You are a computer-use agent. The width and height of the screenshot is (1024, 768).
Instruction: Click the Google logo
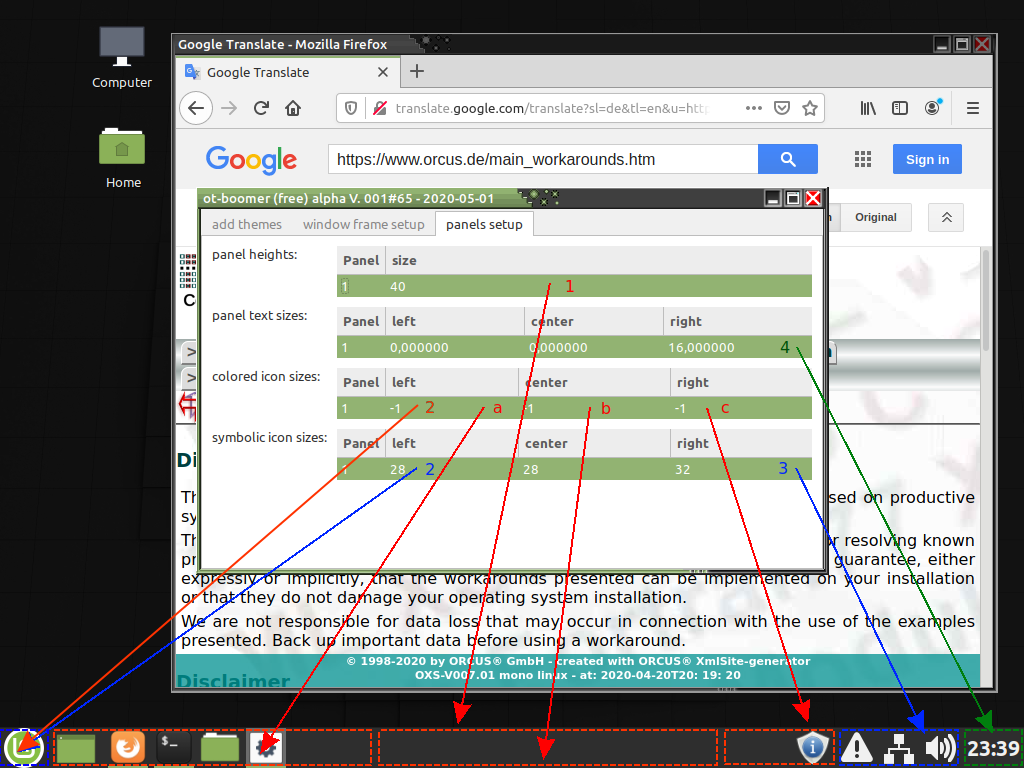tap(251, 160)
